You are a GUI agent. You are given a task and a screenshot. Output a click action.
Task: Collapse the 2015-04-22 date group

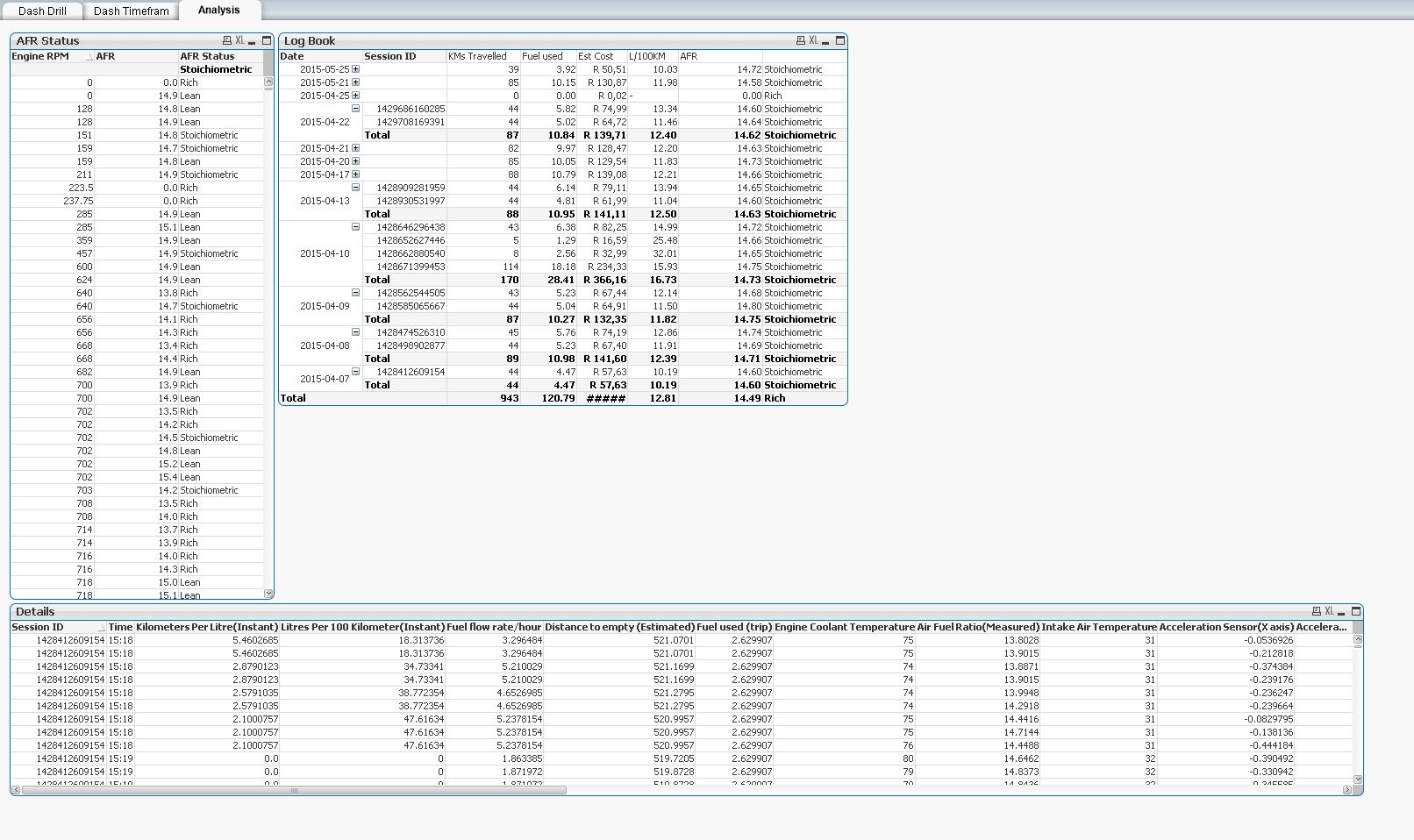(355, 109)
